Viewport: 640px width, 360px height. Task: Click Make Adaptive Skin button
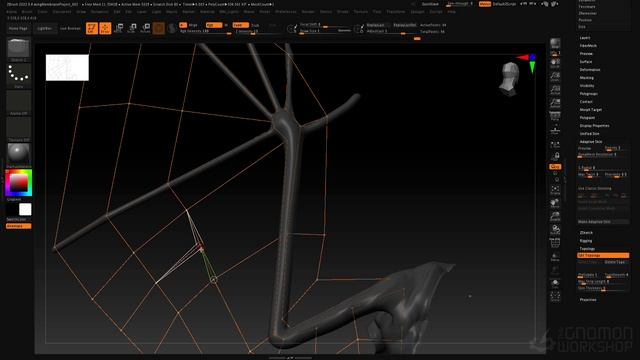coord(603,222)
